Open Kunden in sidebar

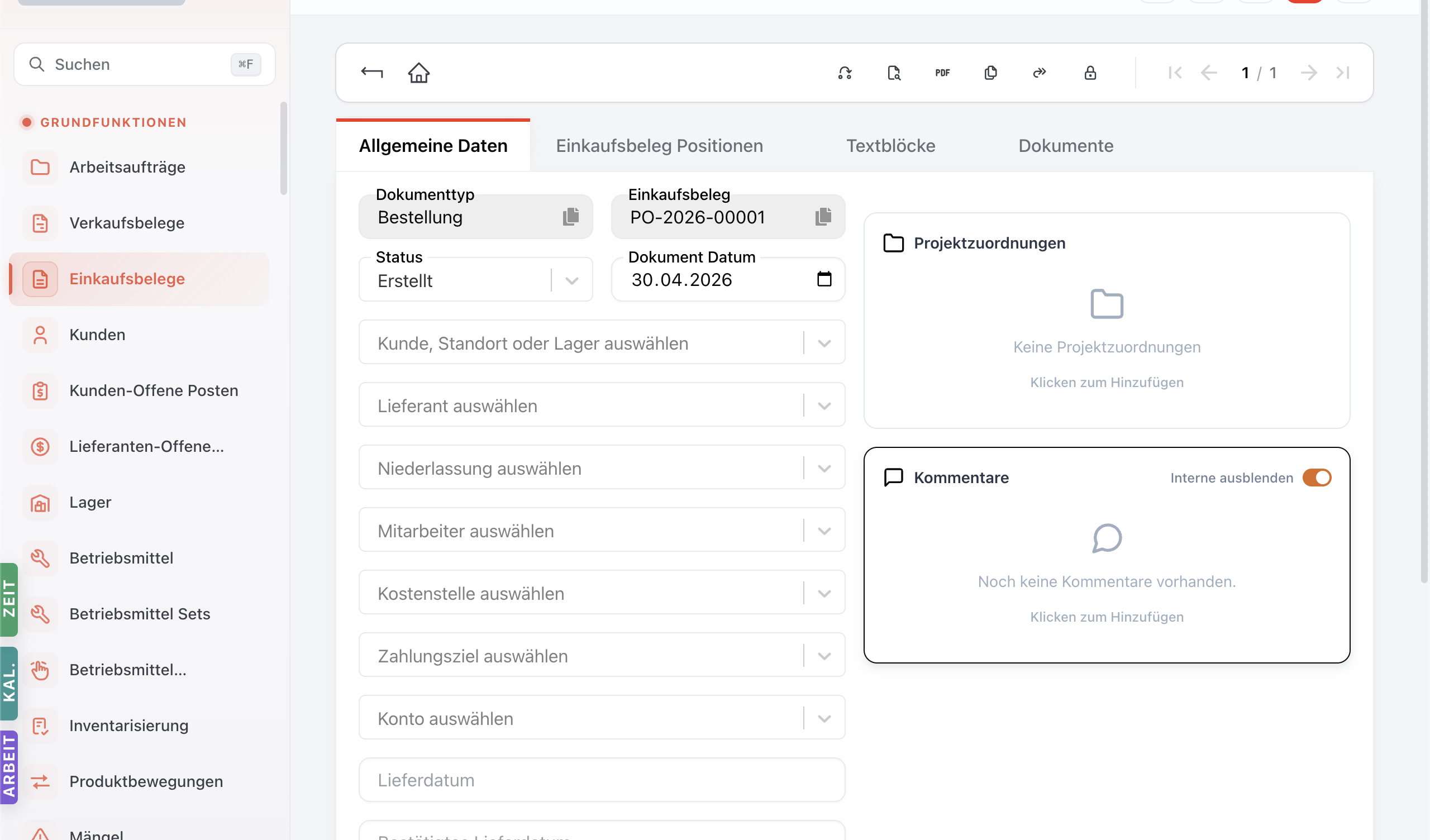click(x=139, y=335)
